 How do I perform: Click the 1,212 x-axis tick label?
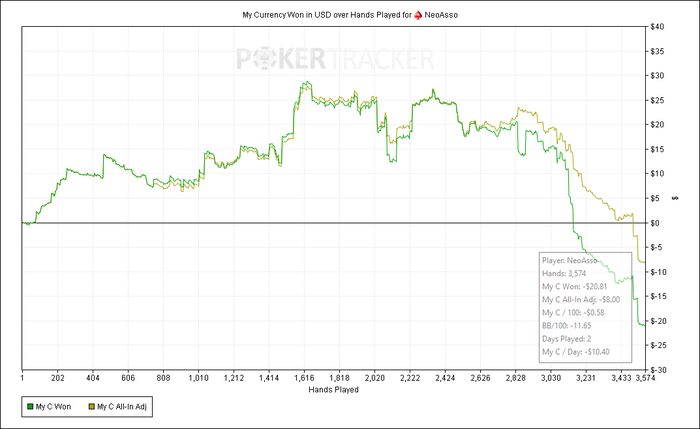pyautogui.click(x=234, y=378)
